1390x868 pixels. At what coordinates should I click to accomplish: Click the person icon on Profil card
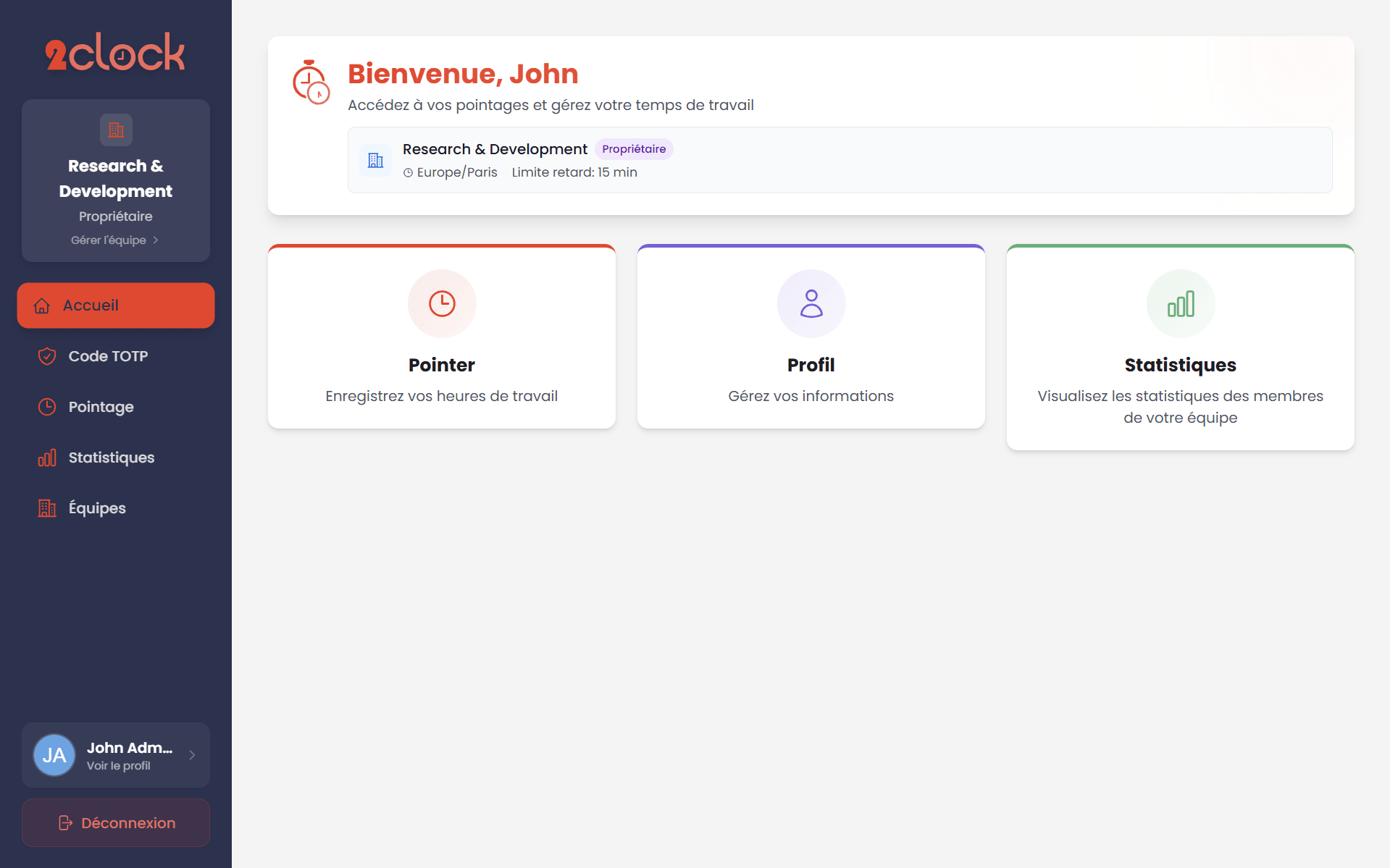click(x=811, y=304)
